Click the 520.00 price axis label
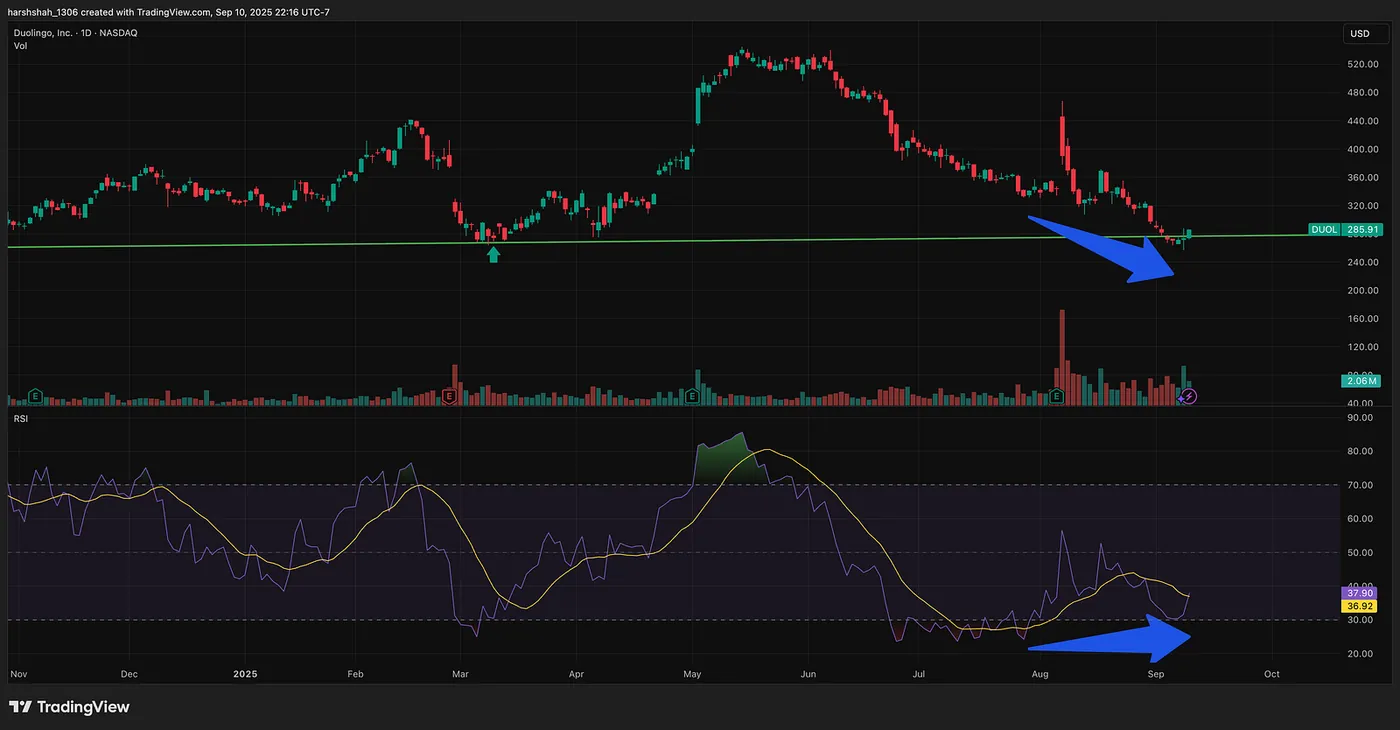This screenshot has height=730, width=1400. (x=1364, y=65)
